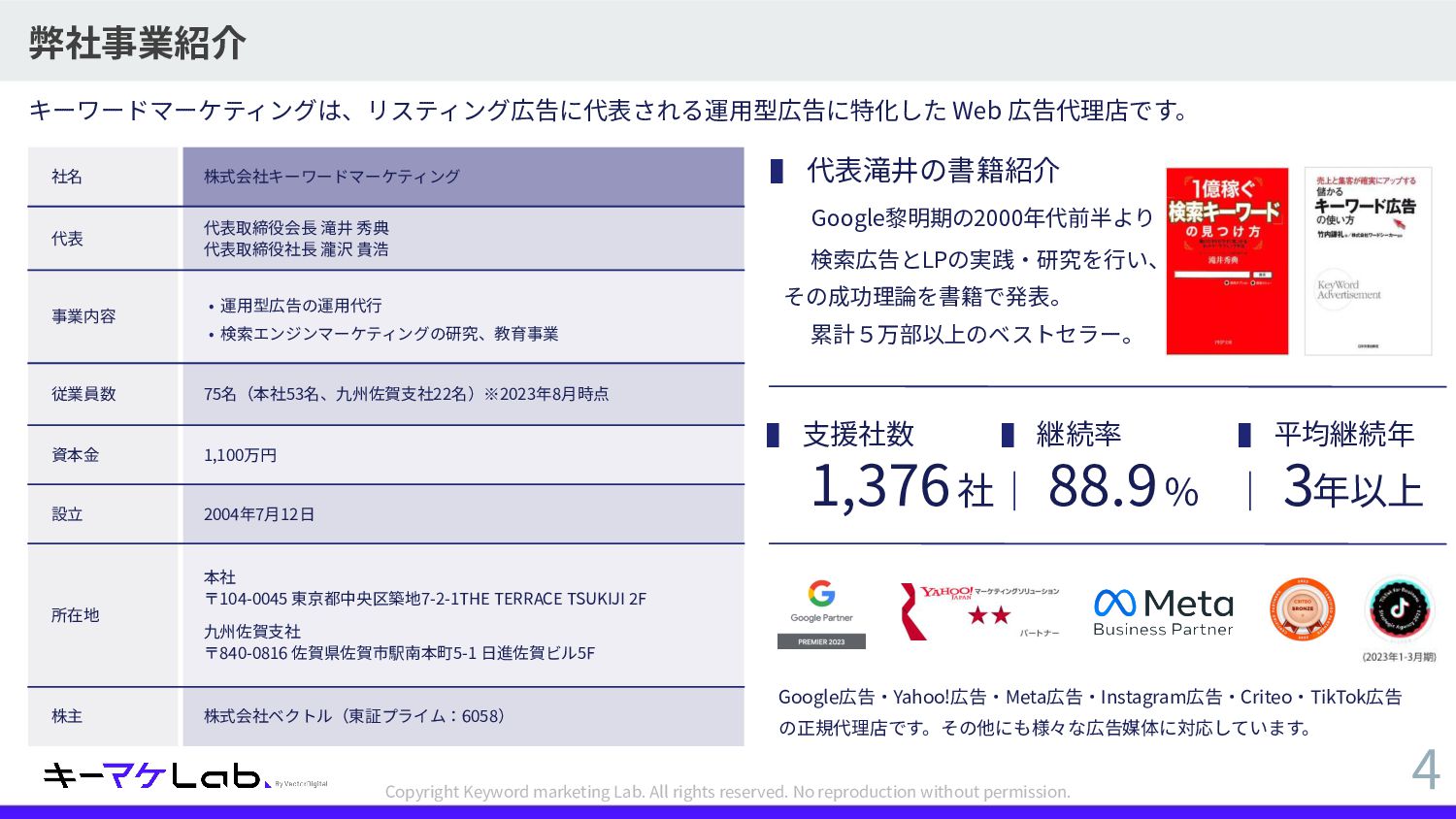This screenshot has width=1456, height=819.
Task: Click the キーマケLab logo at bottom left
Action: coord(184,775)
